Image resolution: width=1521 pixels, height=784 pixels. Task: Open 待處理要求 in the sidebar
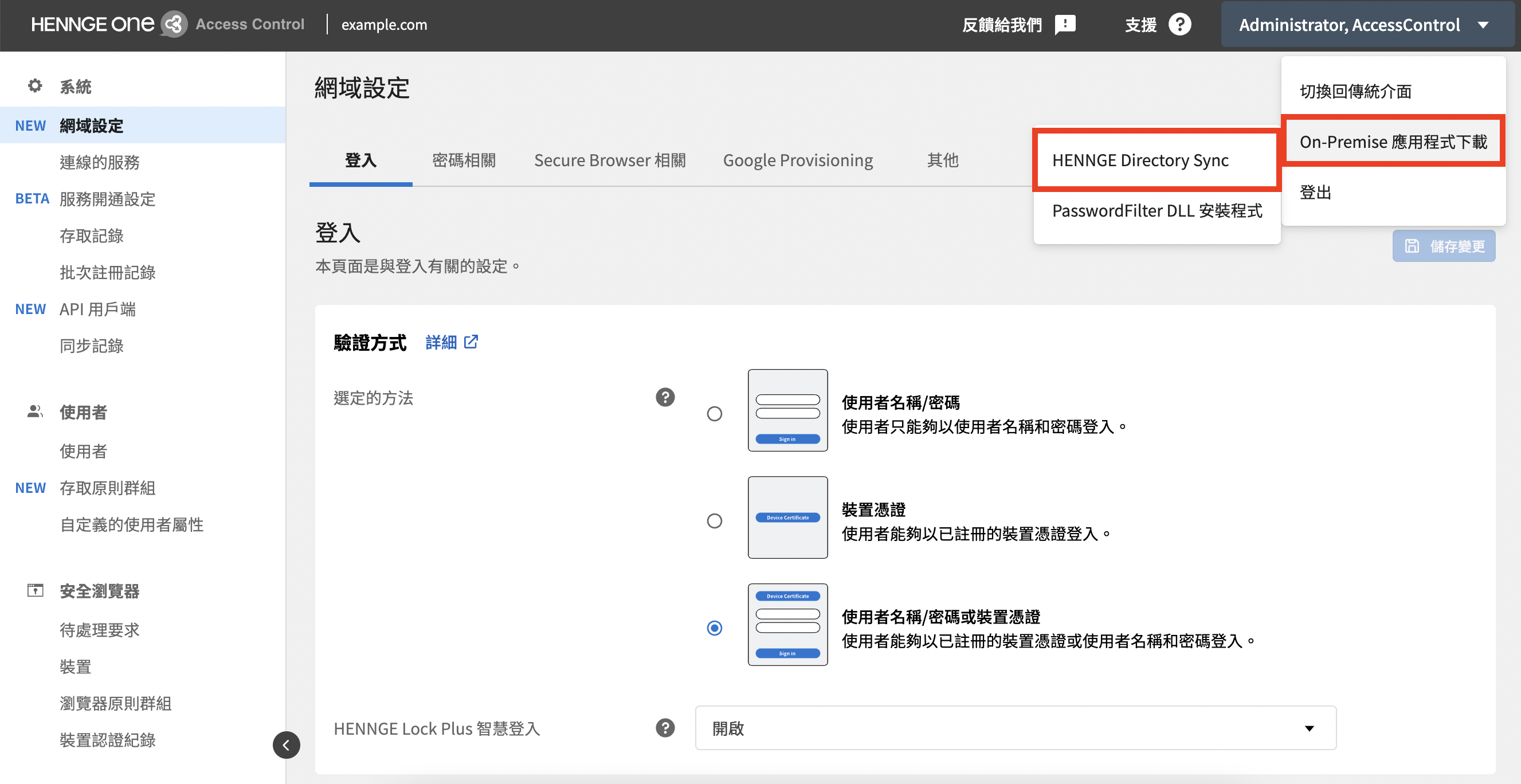click(x=99, y=630)
